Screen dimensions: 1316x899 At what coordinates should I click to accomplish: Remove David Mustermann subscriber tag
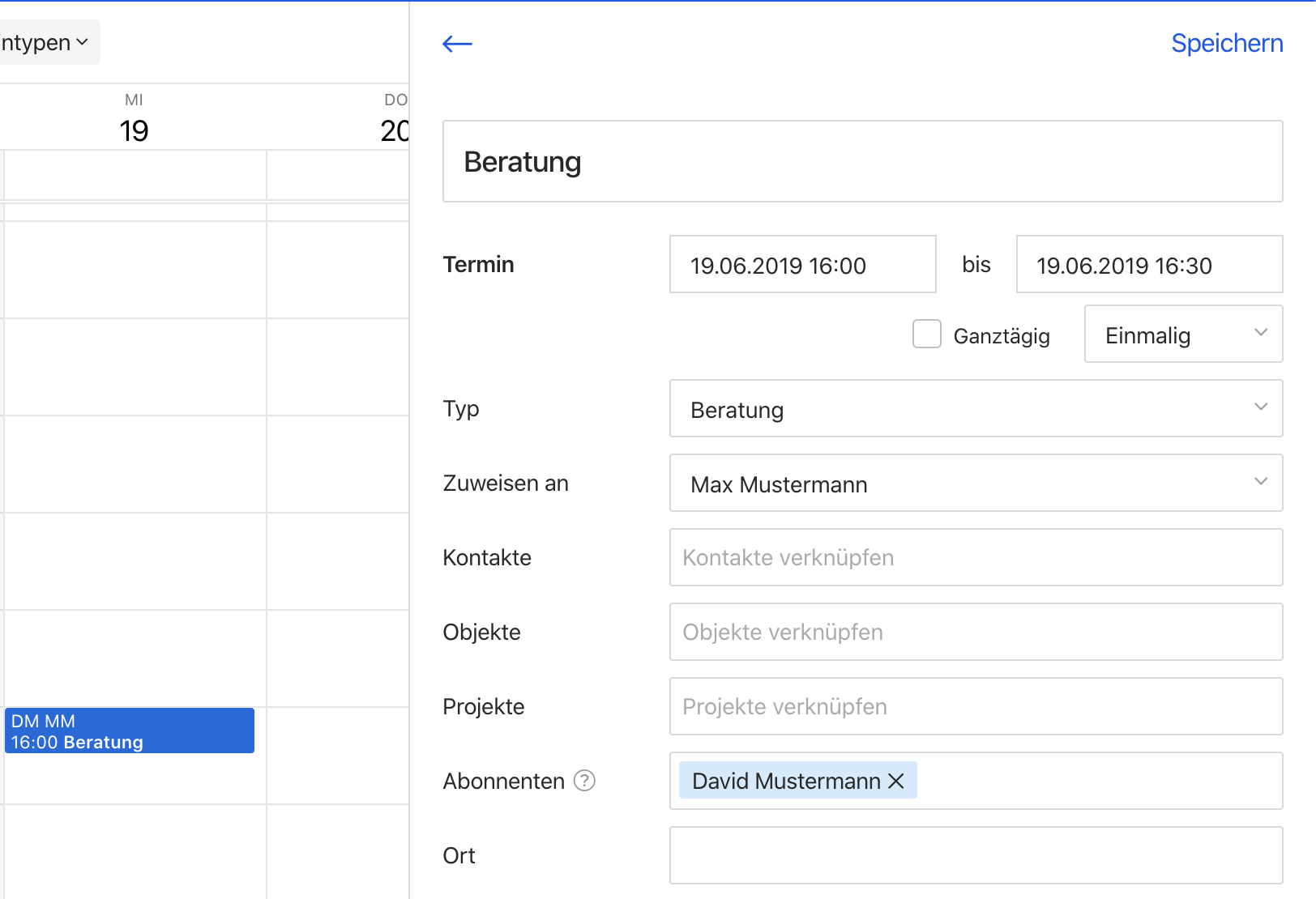896,781
